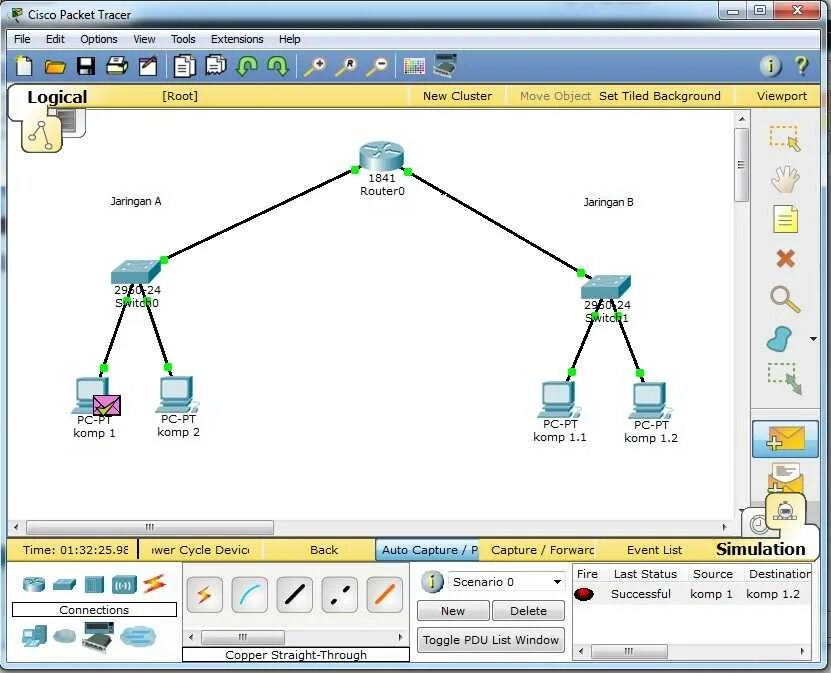Screen dimensions: 831x673
Task: Click the Copy icon in toolbar
Action: tap(185, 66)
